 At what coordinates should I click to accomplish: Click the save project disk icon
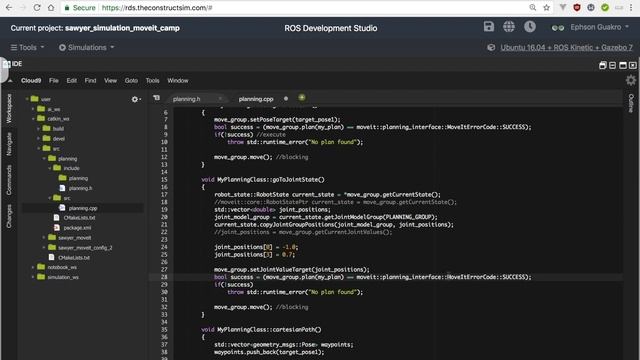pos(489,27)
